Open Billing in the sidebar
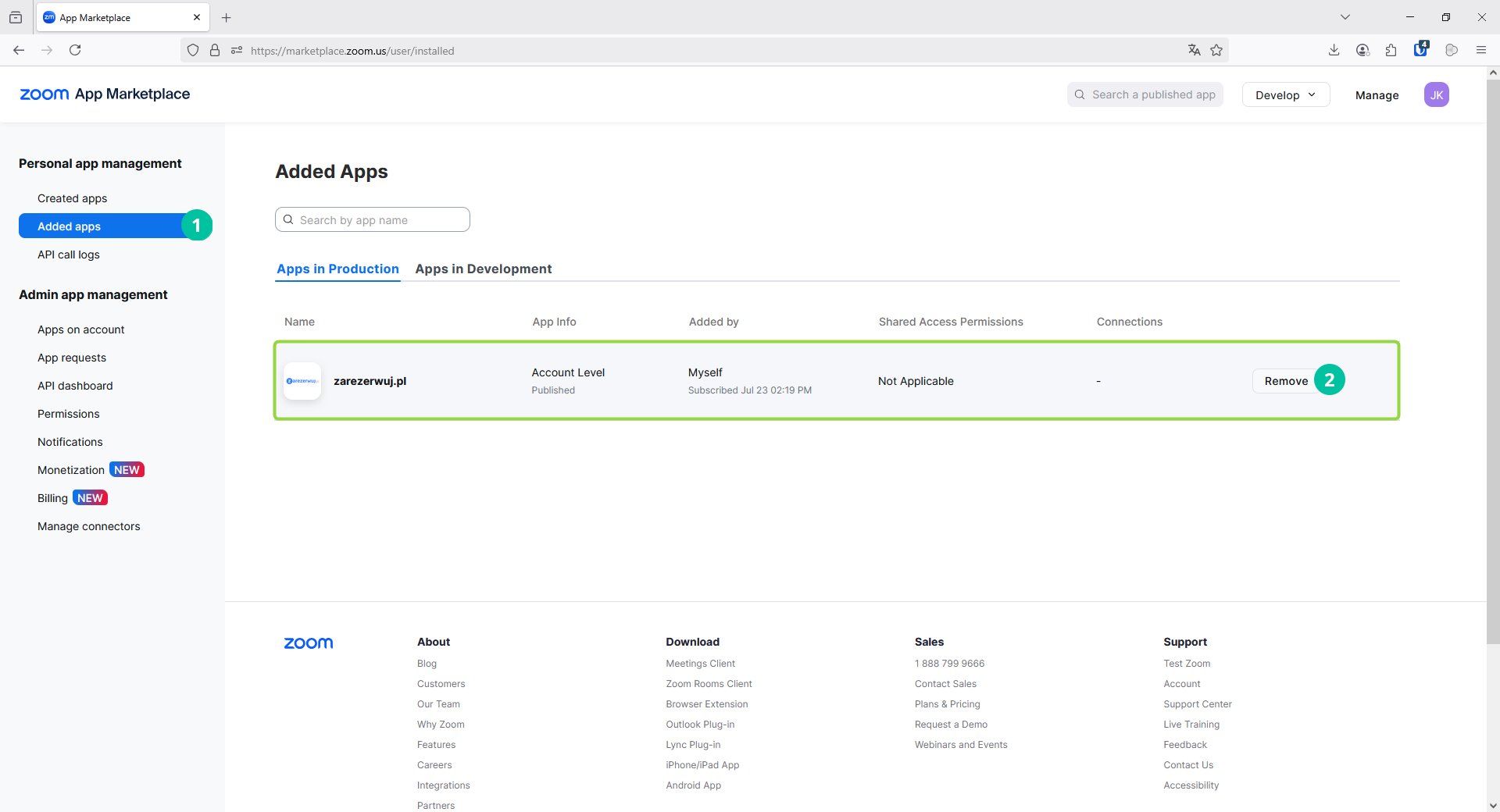The image size is (1500, 812). (x=52, y=498)
